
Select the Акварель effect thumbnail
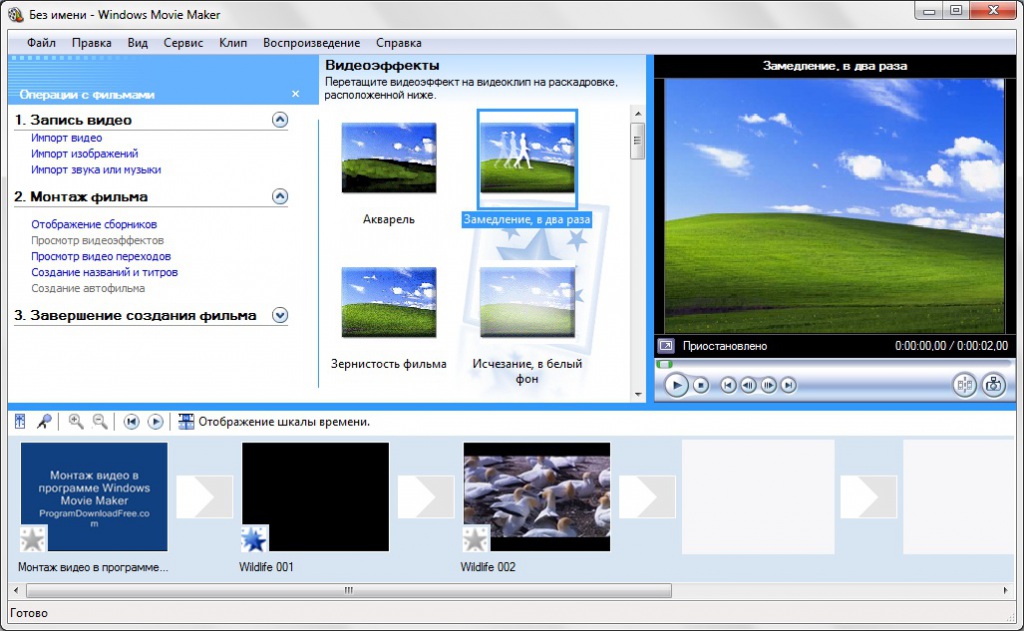click(389, 157)
